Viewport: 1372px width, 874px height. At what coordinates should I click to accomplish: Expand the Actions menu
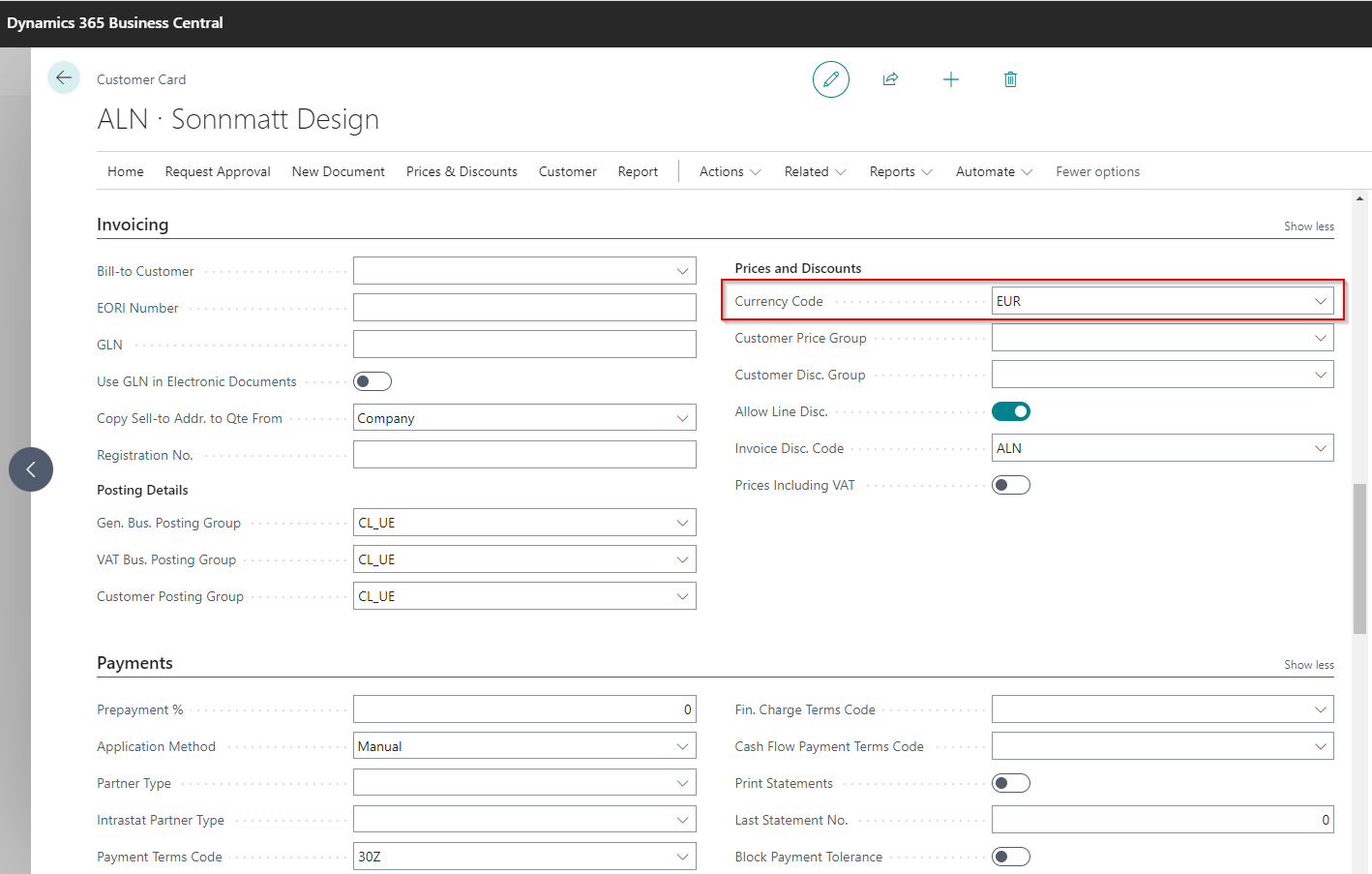(x=731, y=171)
